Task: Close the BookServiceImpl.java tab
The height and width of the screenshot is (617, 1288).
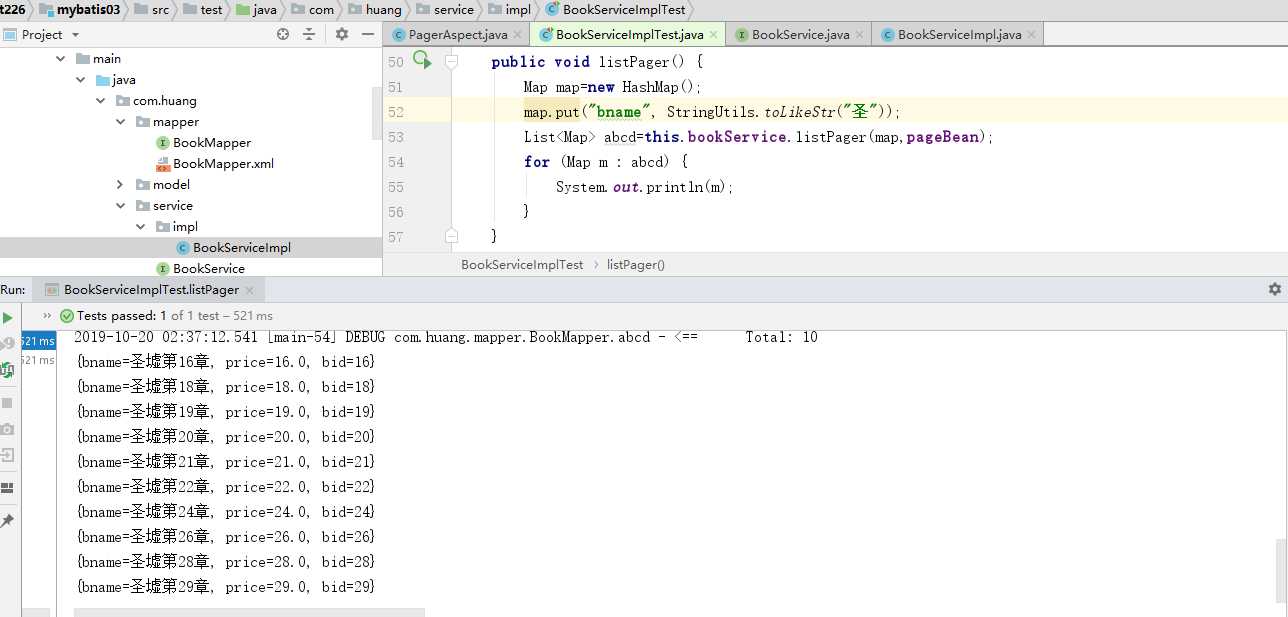Action: coord(1032,35)
